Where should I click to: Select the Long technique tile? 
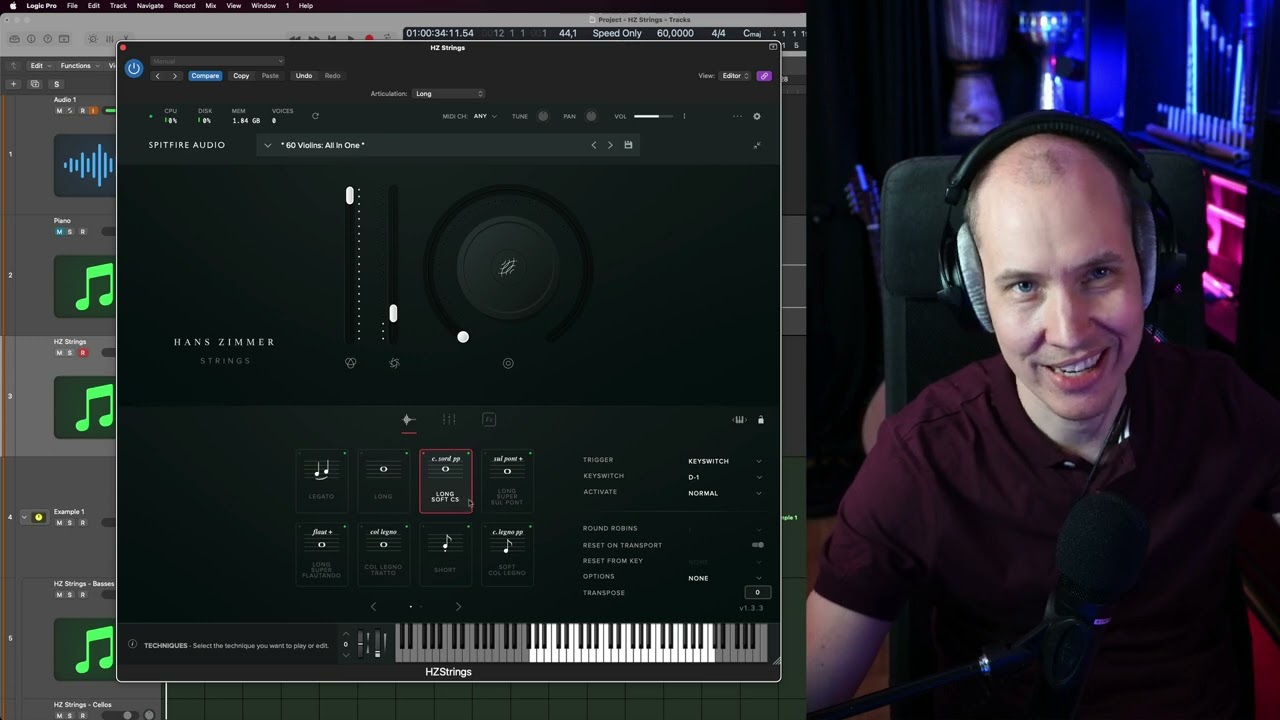coord(384,481)
